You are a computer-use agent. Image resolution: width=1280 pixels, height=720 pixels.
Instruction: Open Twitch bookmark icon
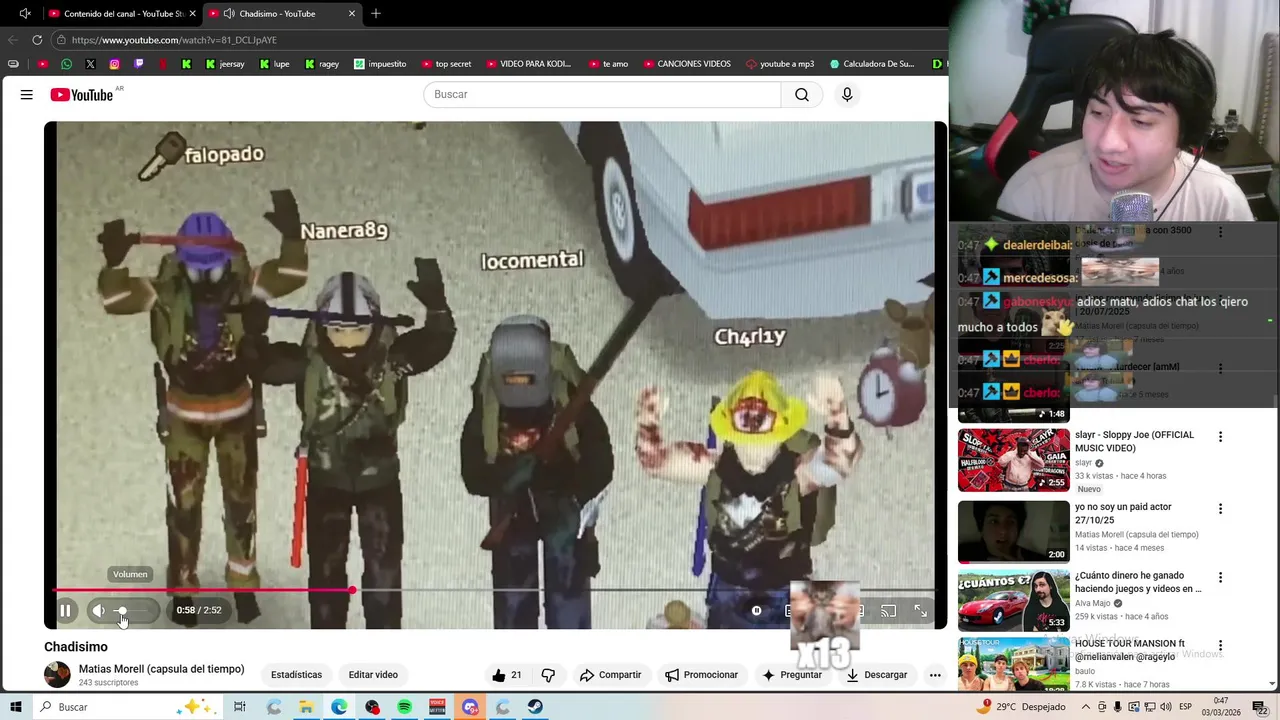pyautogui.click(x=138, y=64)
